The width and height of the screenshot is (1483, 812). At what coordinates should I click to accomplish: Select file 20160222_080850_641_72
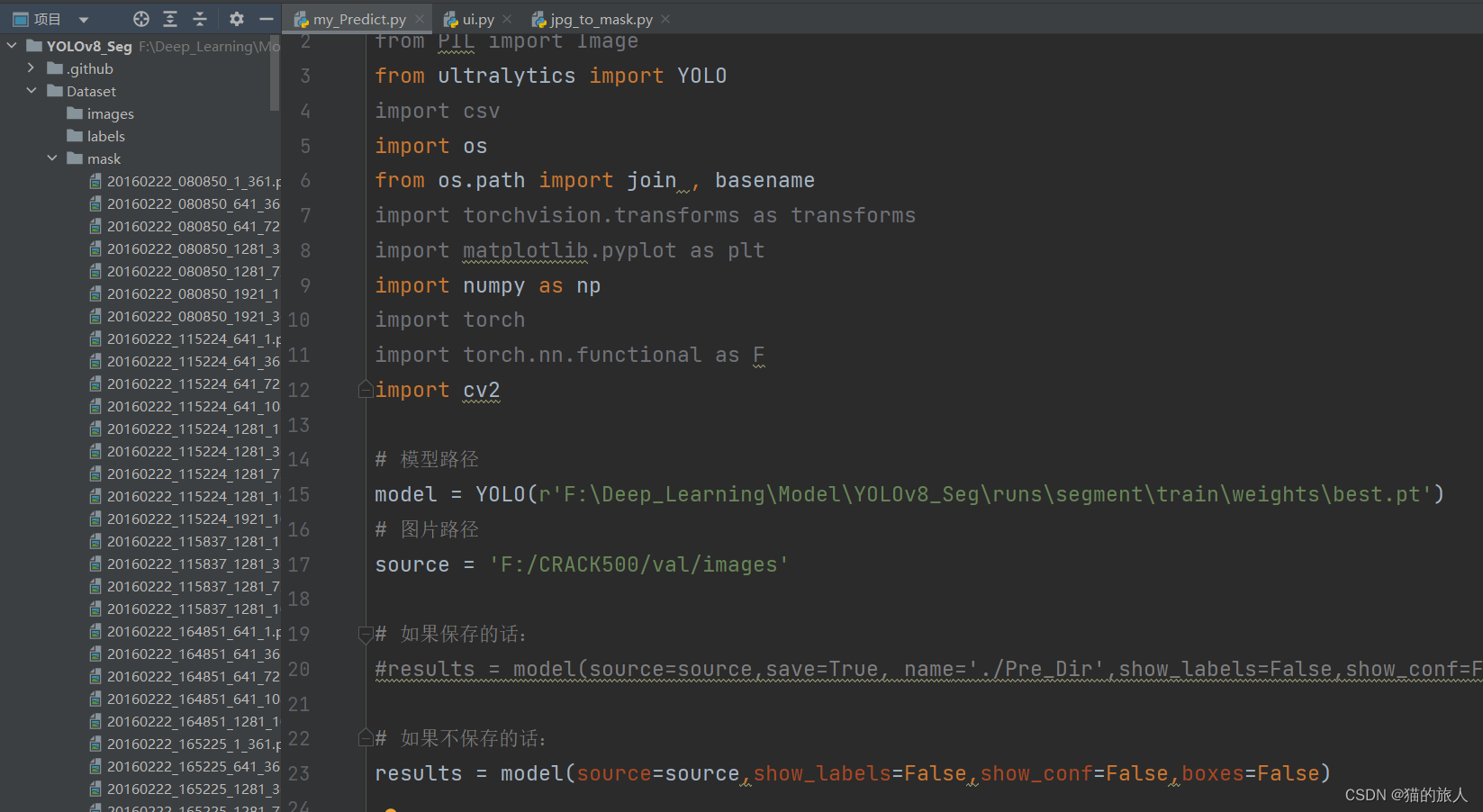pyautogui.click(x=194, y=226)
